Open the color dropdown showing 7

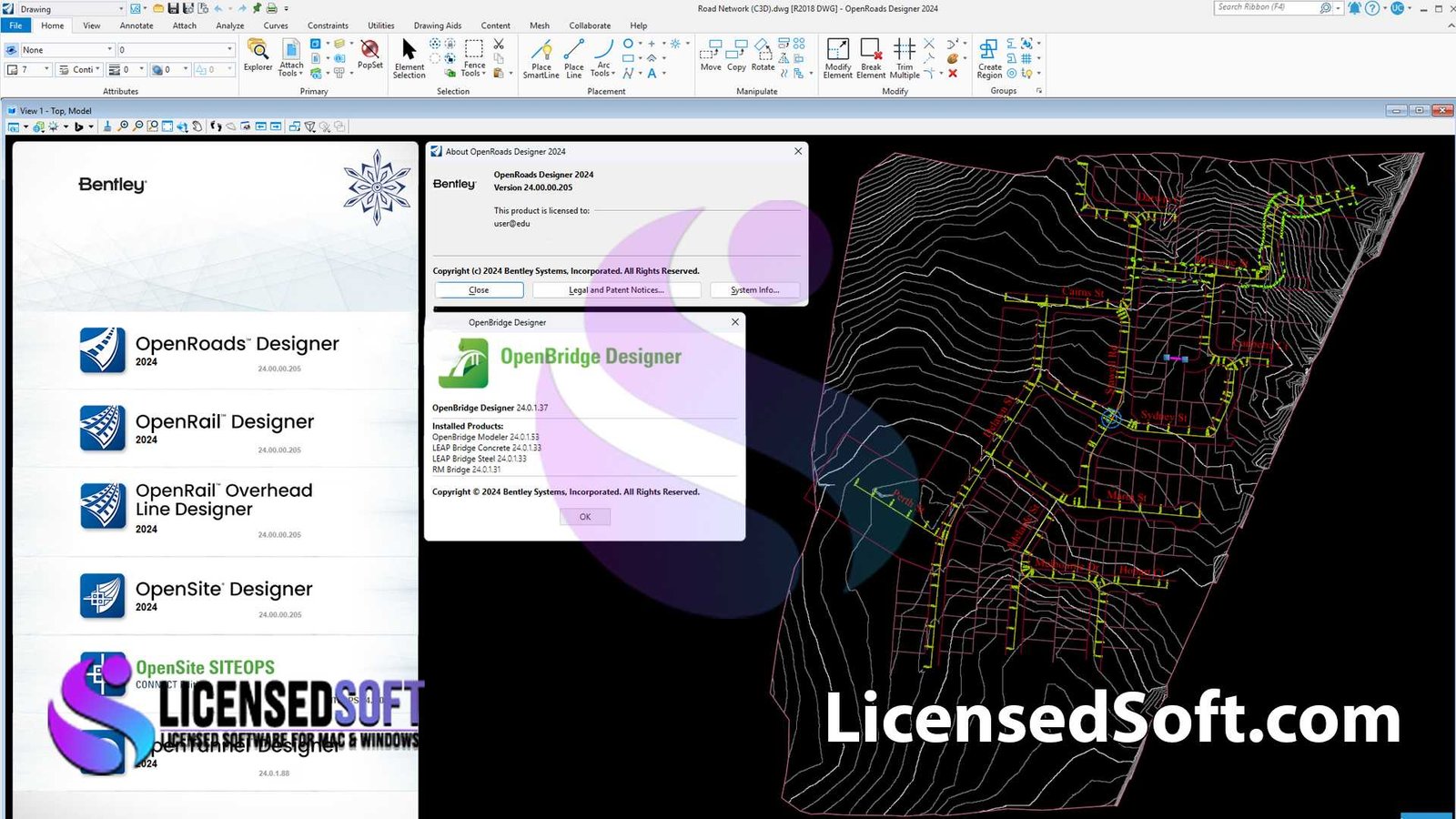(x=28, y=69)
